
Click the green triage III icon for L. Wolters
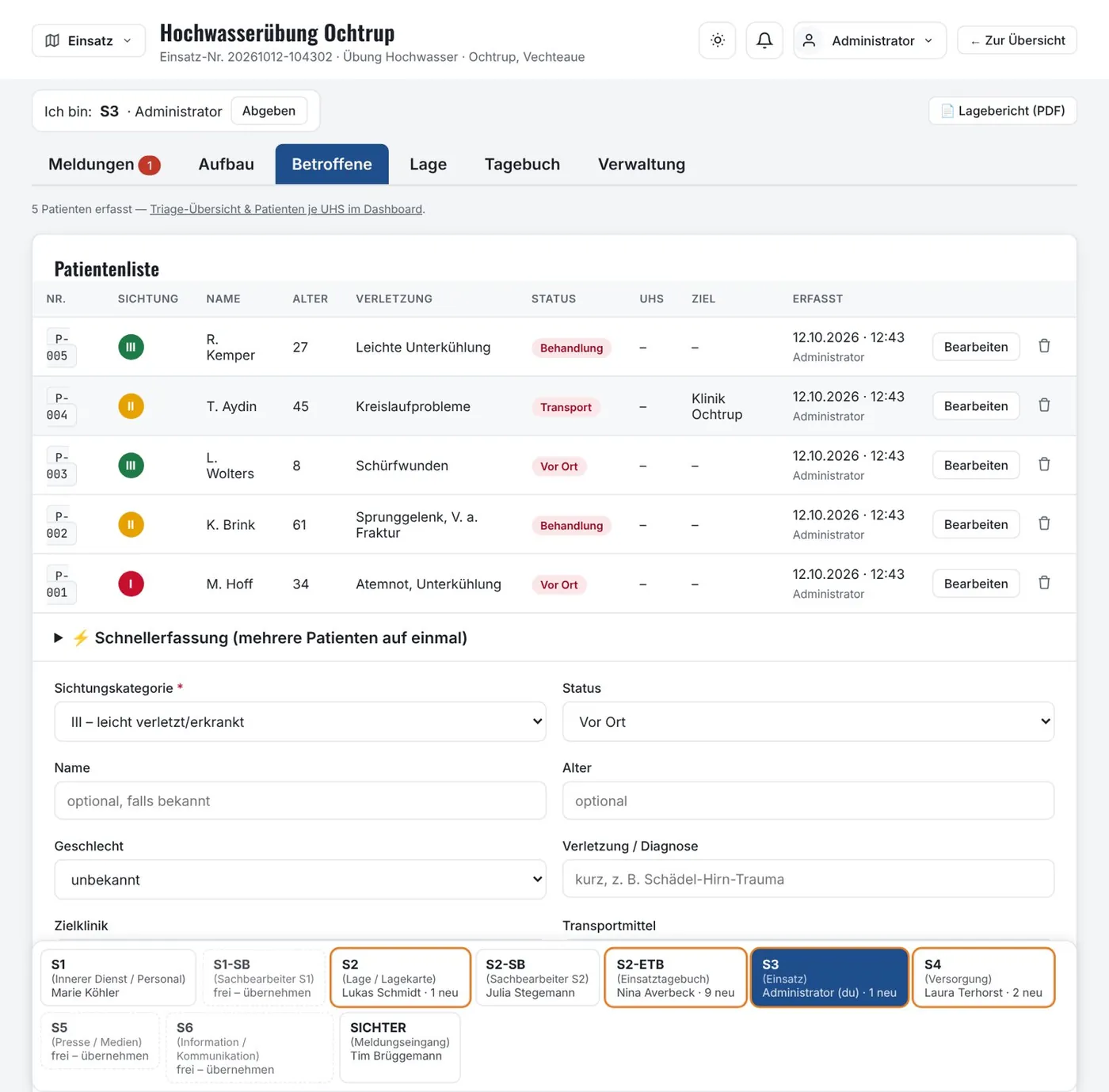131,466
